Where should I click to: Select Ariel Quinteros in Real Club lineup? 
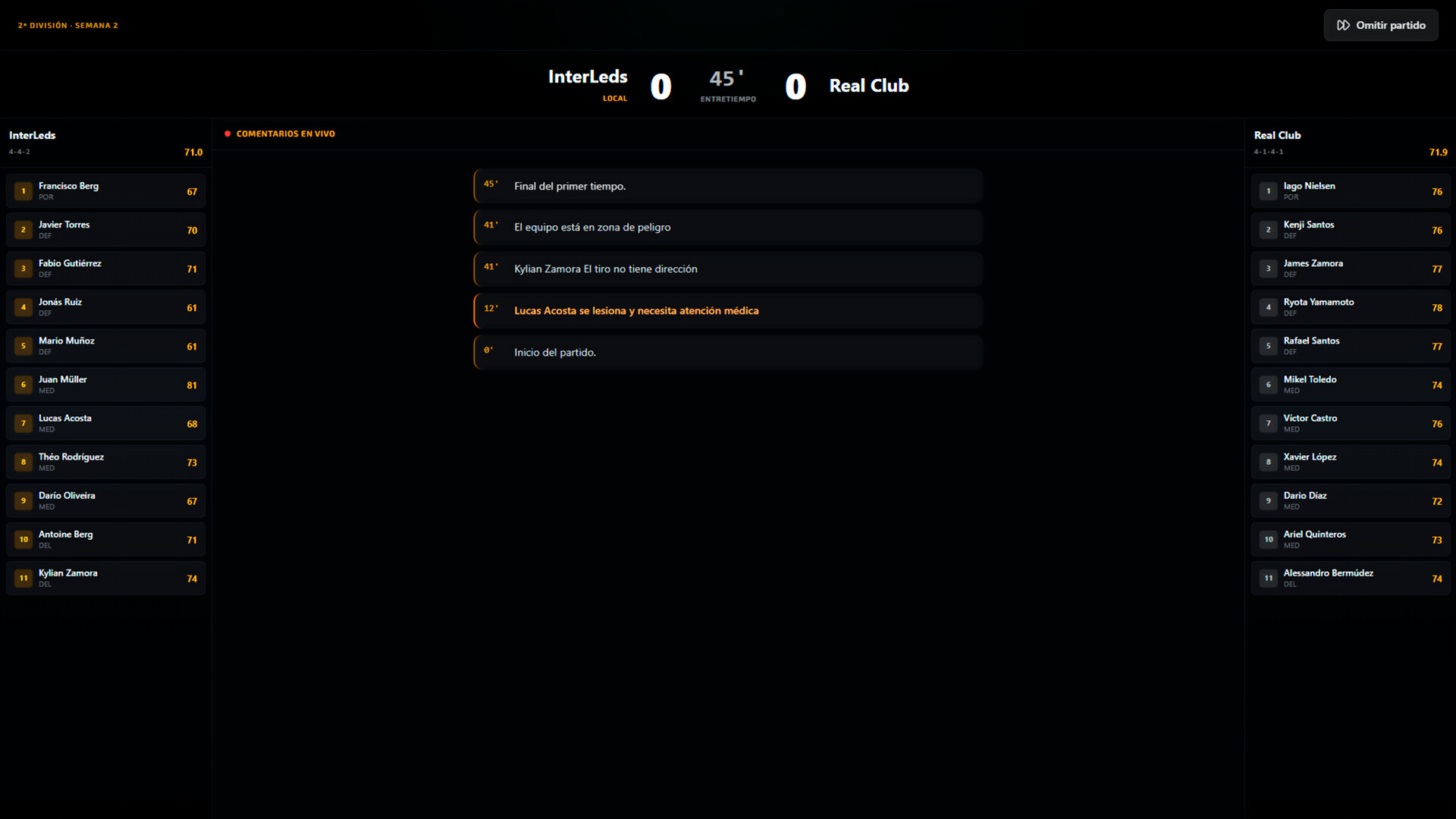(1350, 539)
